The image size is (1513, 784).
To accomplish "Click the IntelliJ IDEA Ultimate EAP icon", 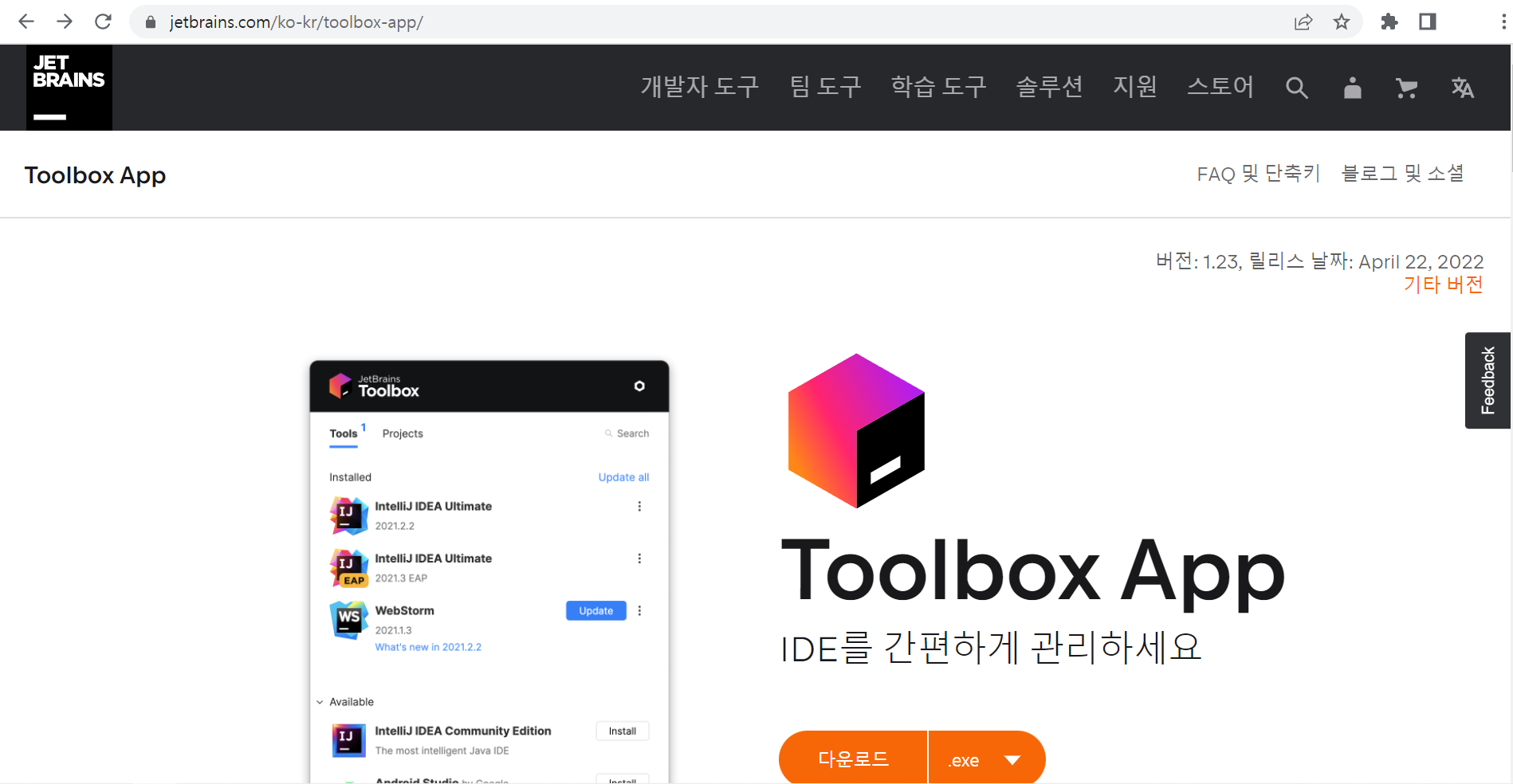I will [x=348, y=568].
